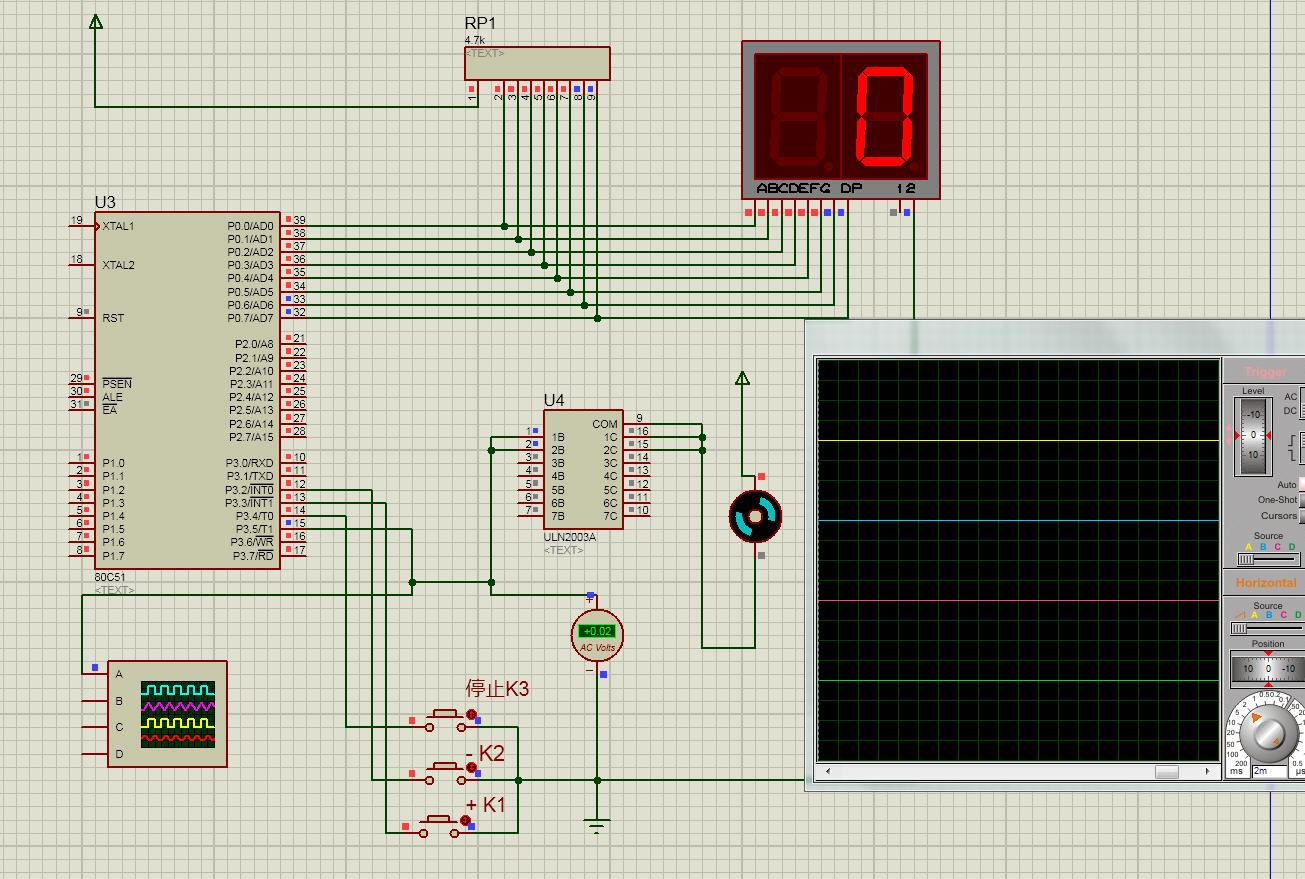
Task: Select the Horizontal panel header
Action: (x=1266, y=582)
